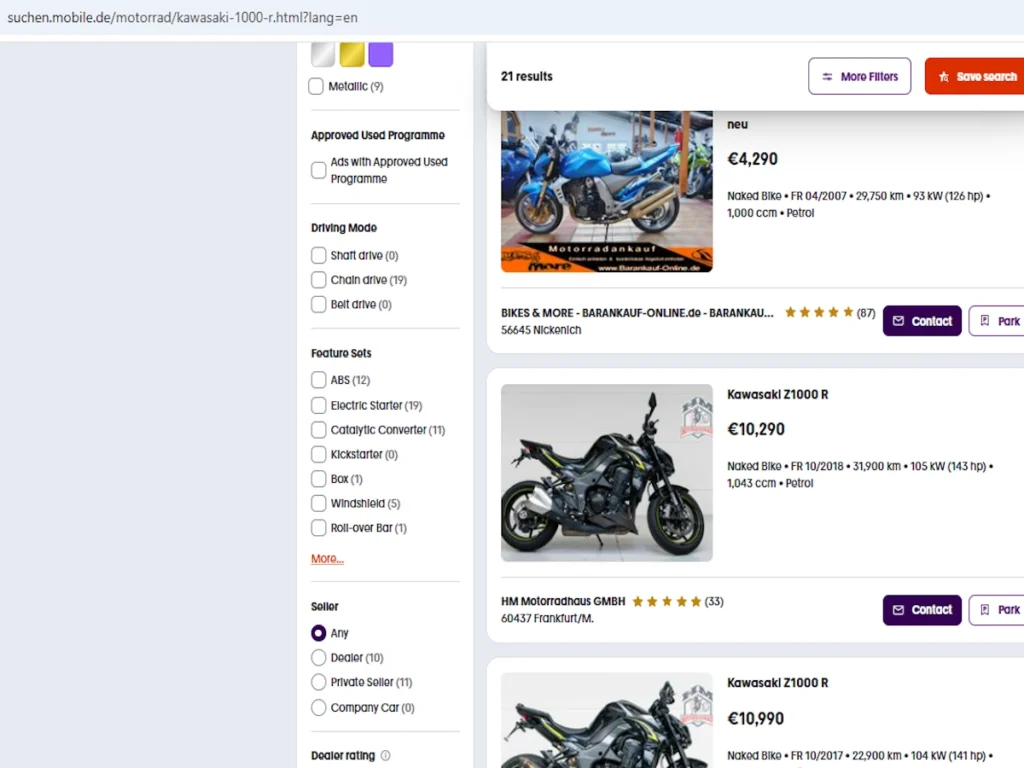1024x768 pixels.
Task: Tick the Kickstarter checkbox
Action: tap(319, 454)
